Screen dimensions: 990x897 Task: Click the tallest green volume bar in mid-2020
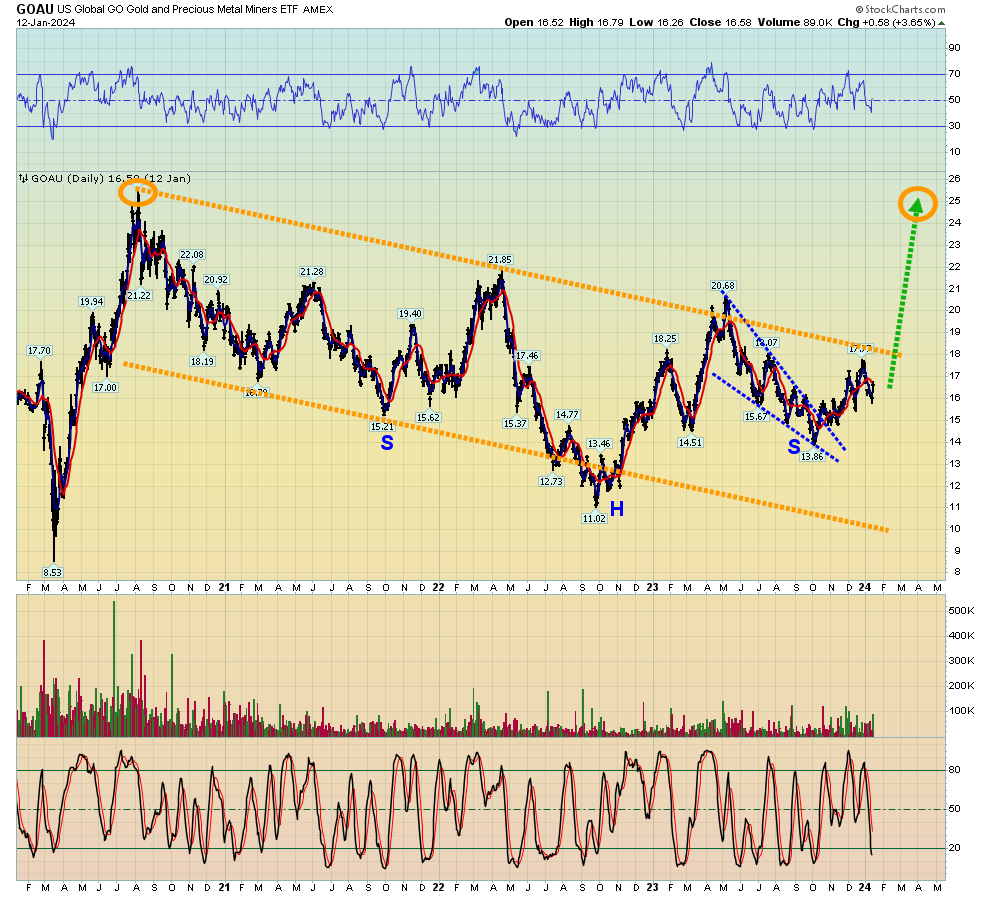point(114,668)
